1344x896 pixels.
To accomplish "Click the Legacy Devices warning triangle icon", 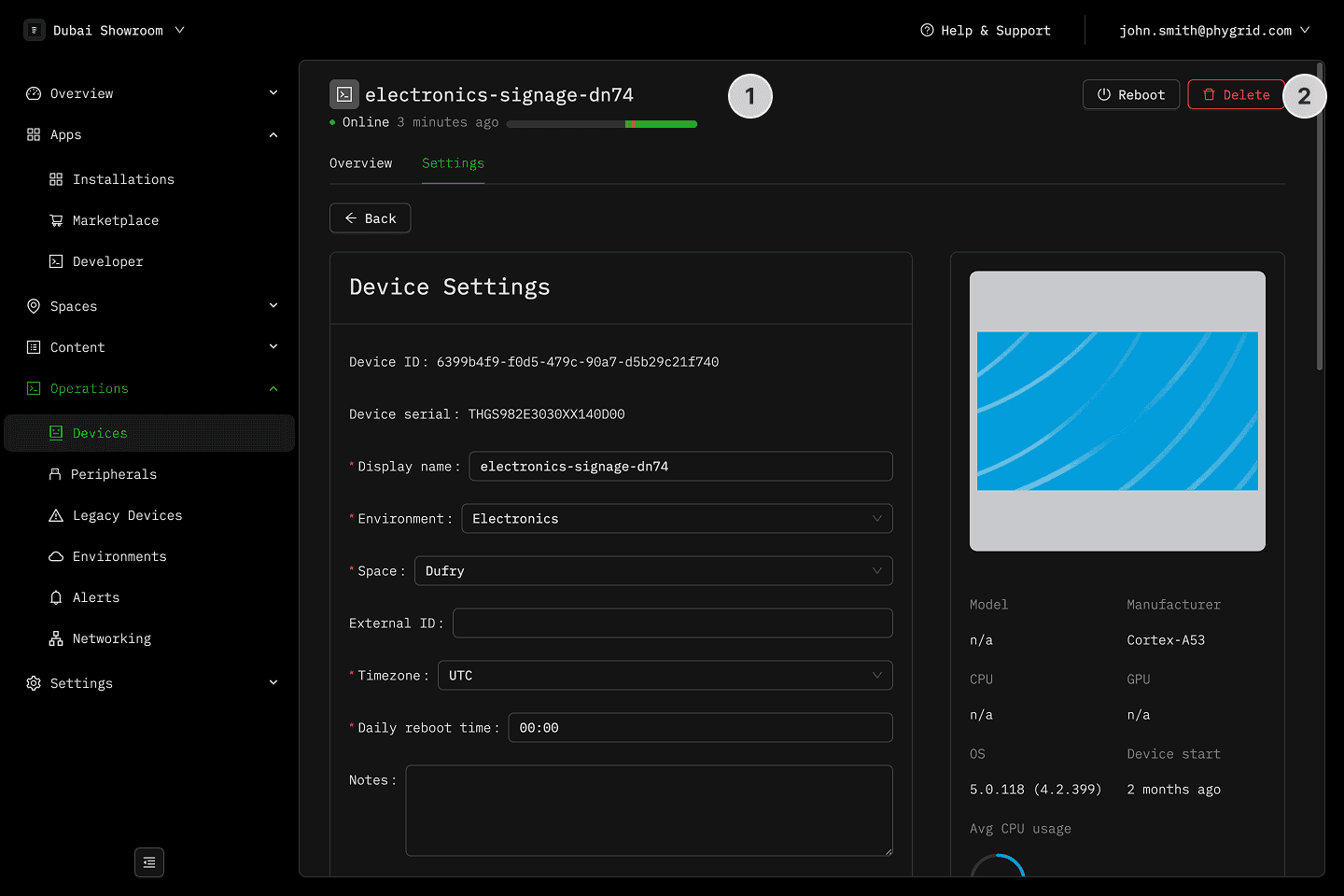I will (x=56, y=515).
